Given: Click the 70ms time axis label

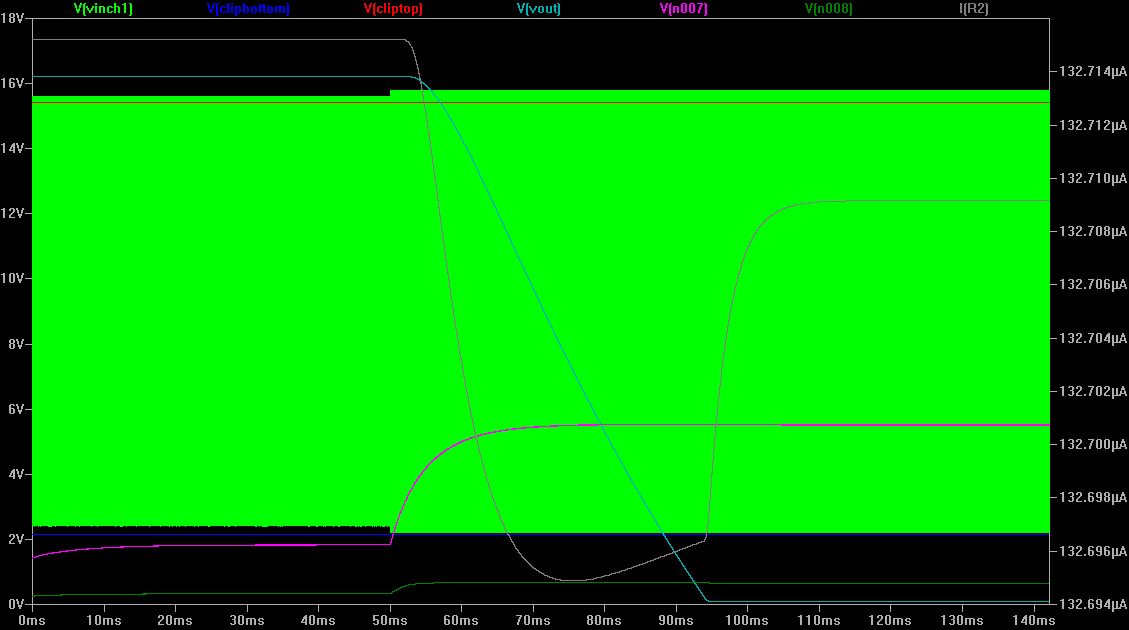Looking at the screenshot, I should pyautogui.click(x=532, y=620).
